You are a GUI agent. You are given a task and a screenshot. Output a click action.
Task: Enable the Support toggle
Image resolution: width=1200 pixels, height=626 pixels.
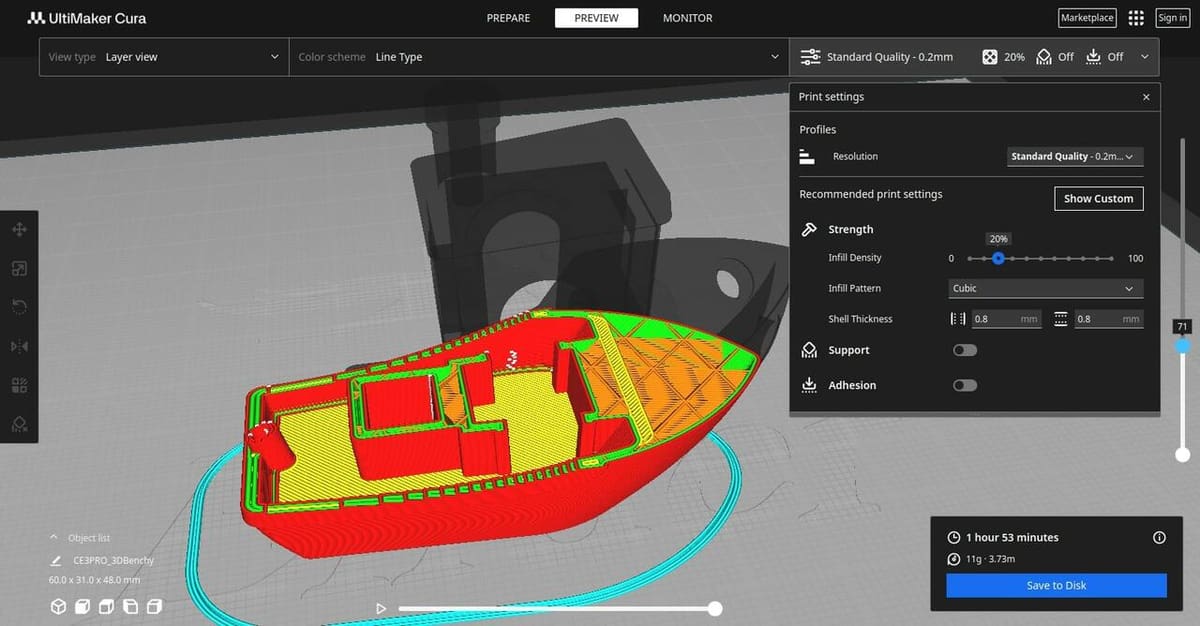tap(965, 350)
